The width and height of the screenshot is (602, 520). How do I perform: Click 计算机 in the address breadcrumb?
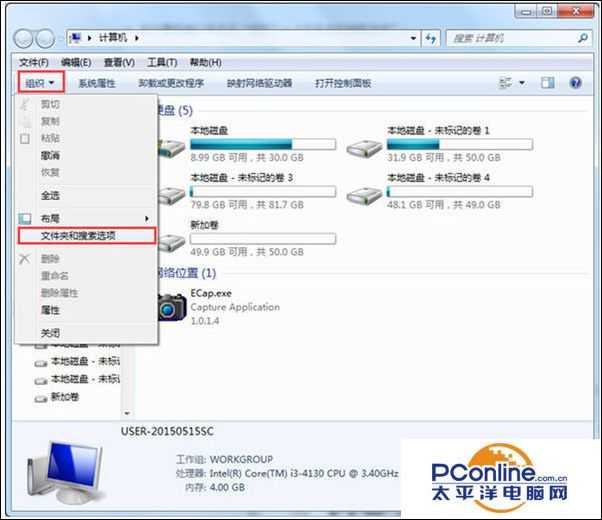pos(112,38)
